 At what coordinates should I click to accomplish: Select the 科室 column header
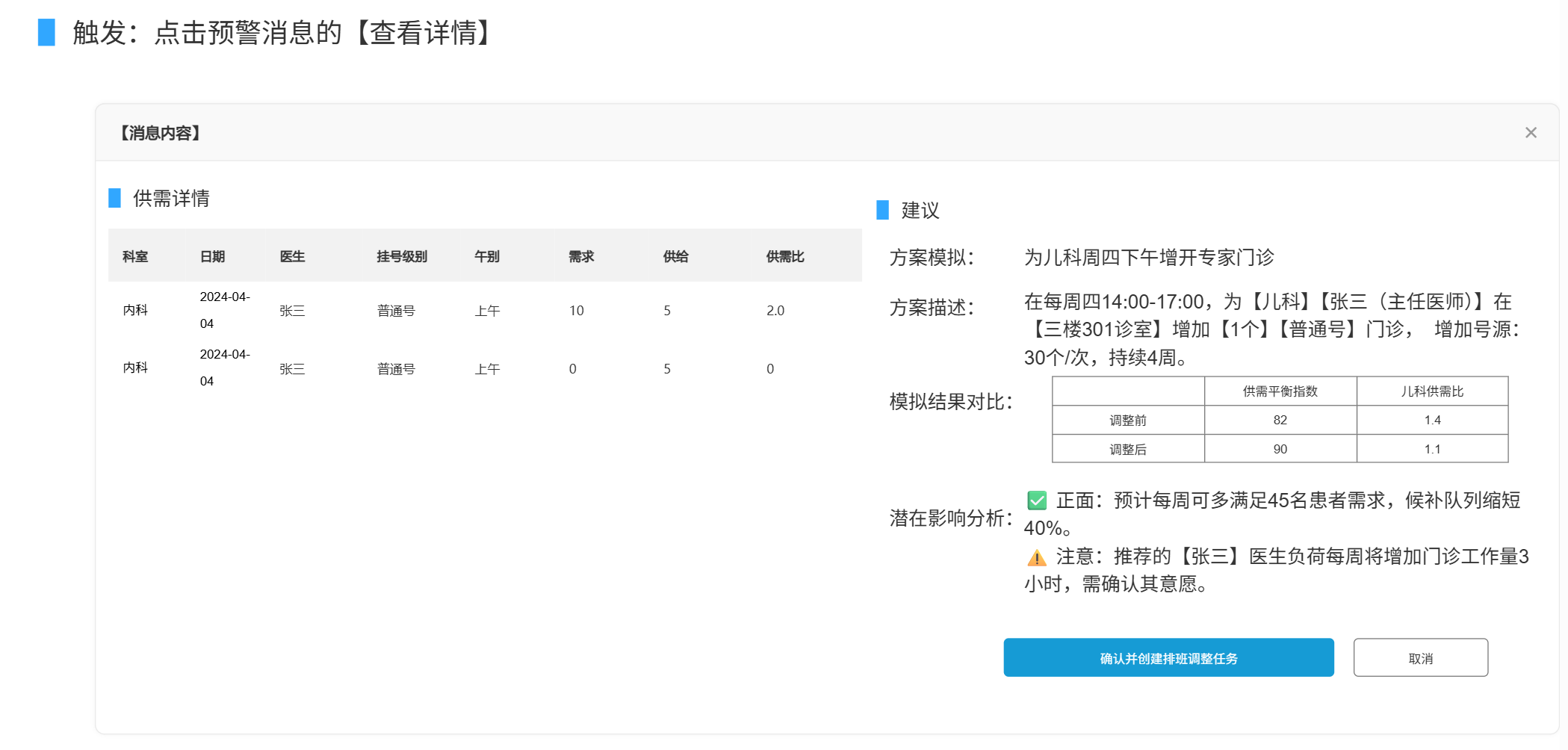(135, 256)
